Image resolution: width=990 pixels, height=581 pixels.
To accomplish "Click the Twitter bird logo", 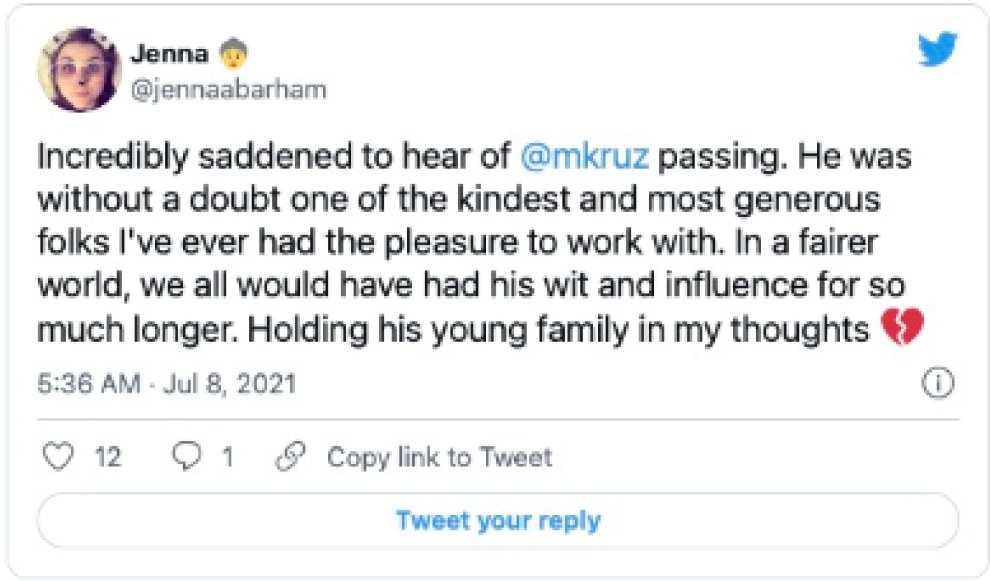I will (x=937, y=50).
